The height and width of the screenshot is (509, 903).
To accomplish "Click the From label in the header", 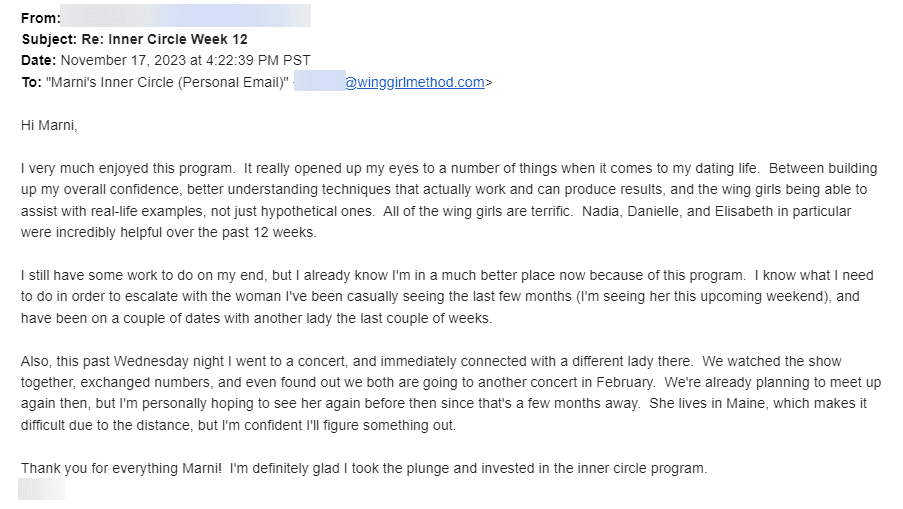I will tap(40, 18).
